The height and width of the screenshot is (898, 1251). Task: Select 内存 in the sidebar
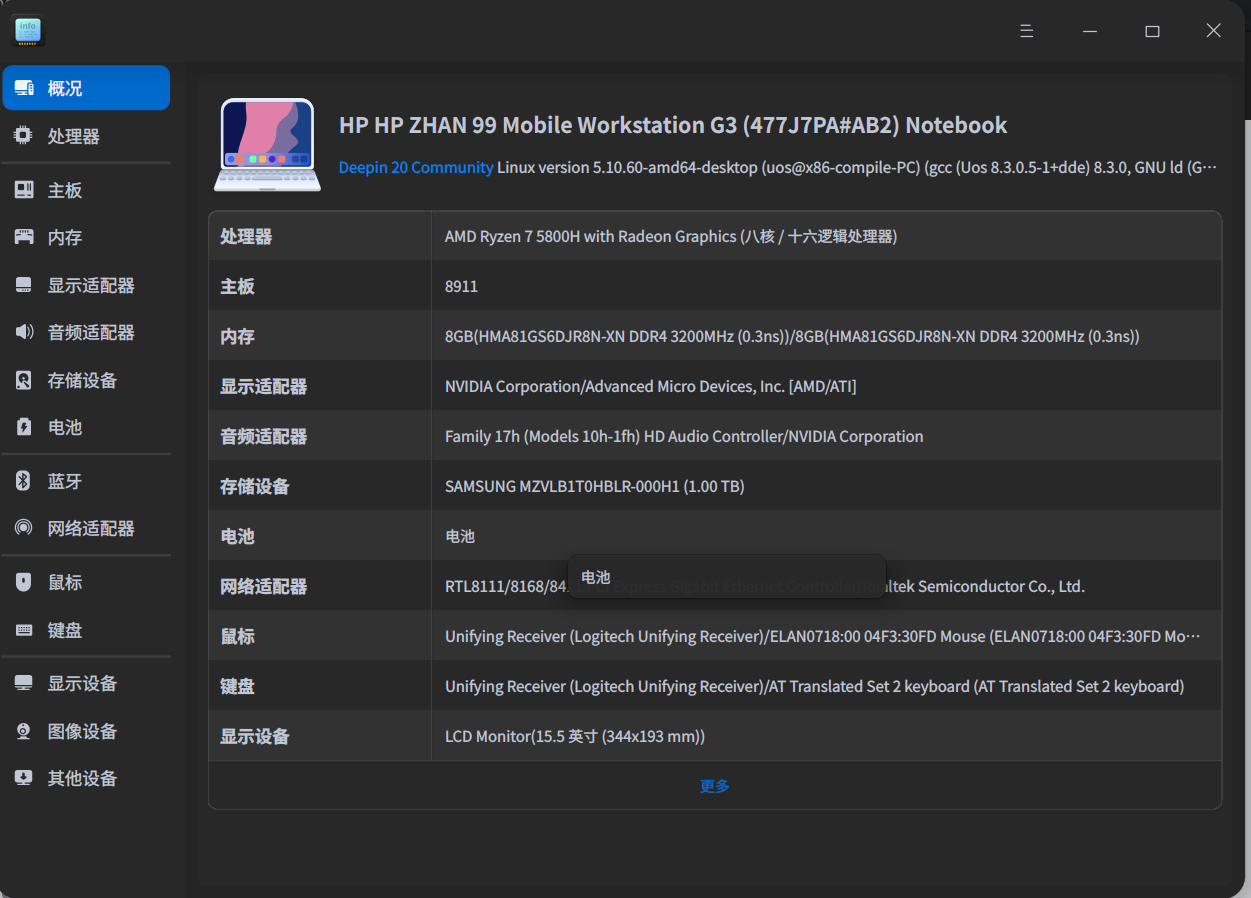point(86,237)
